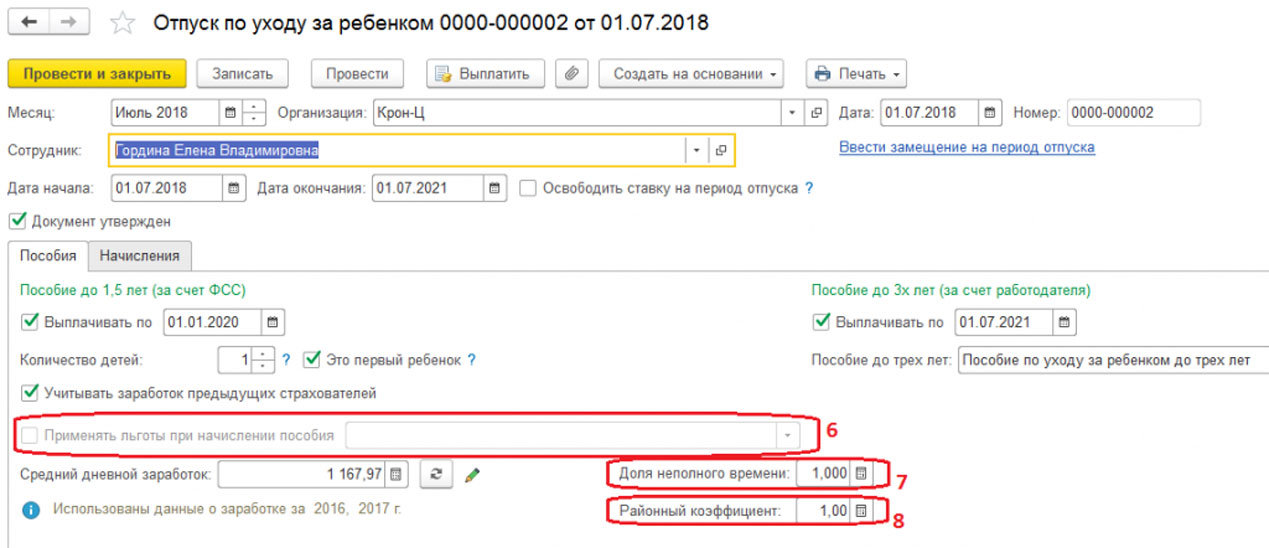This screenshot has width=1269, height=548.
Task: Open calendar for Дата окончания
Action: [495, 187]
